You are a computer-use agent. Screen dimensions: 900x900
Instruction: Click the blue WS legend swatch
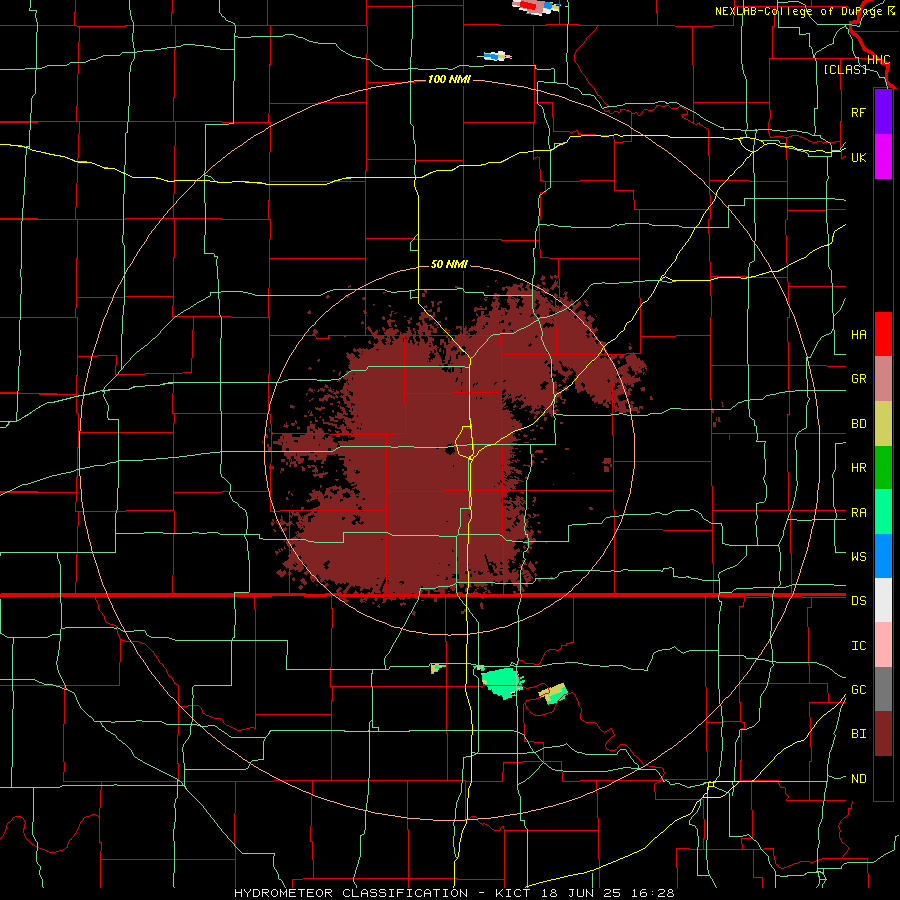(883, 556)
